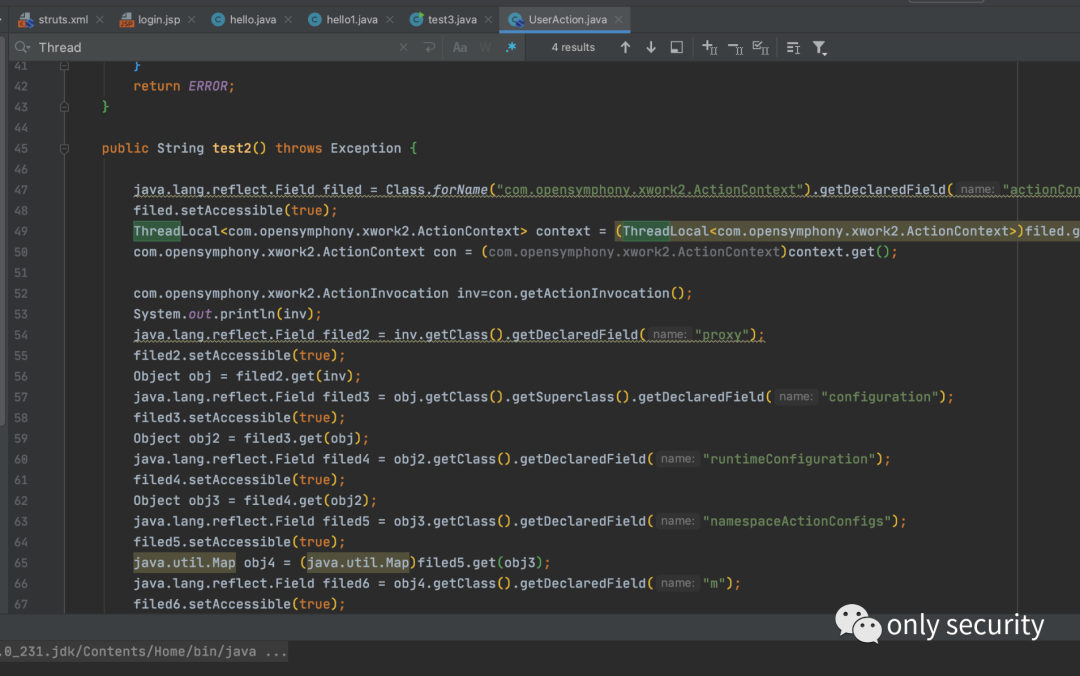
Task: Open the search history magnifier dropdown
Action: (x=22, y=48)
